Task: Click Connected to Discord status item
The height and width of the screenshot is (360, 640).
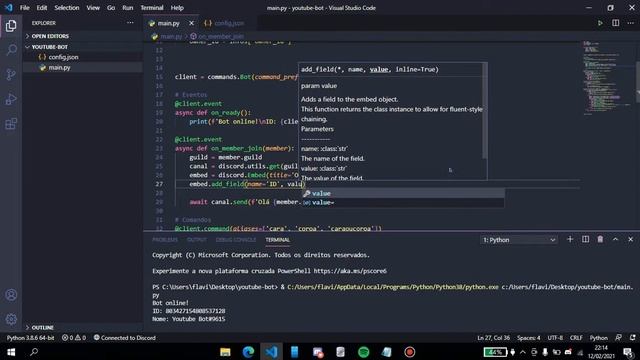Action: 125,338
